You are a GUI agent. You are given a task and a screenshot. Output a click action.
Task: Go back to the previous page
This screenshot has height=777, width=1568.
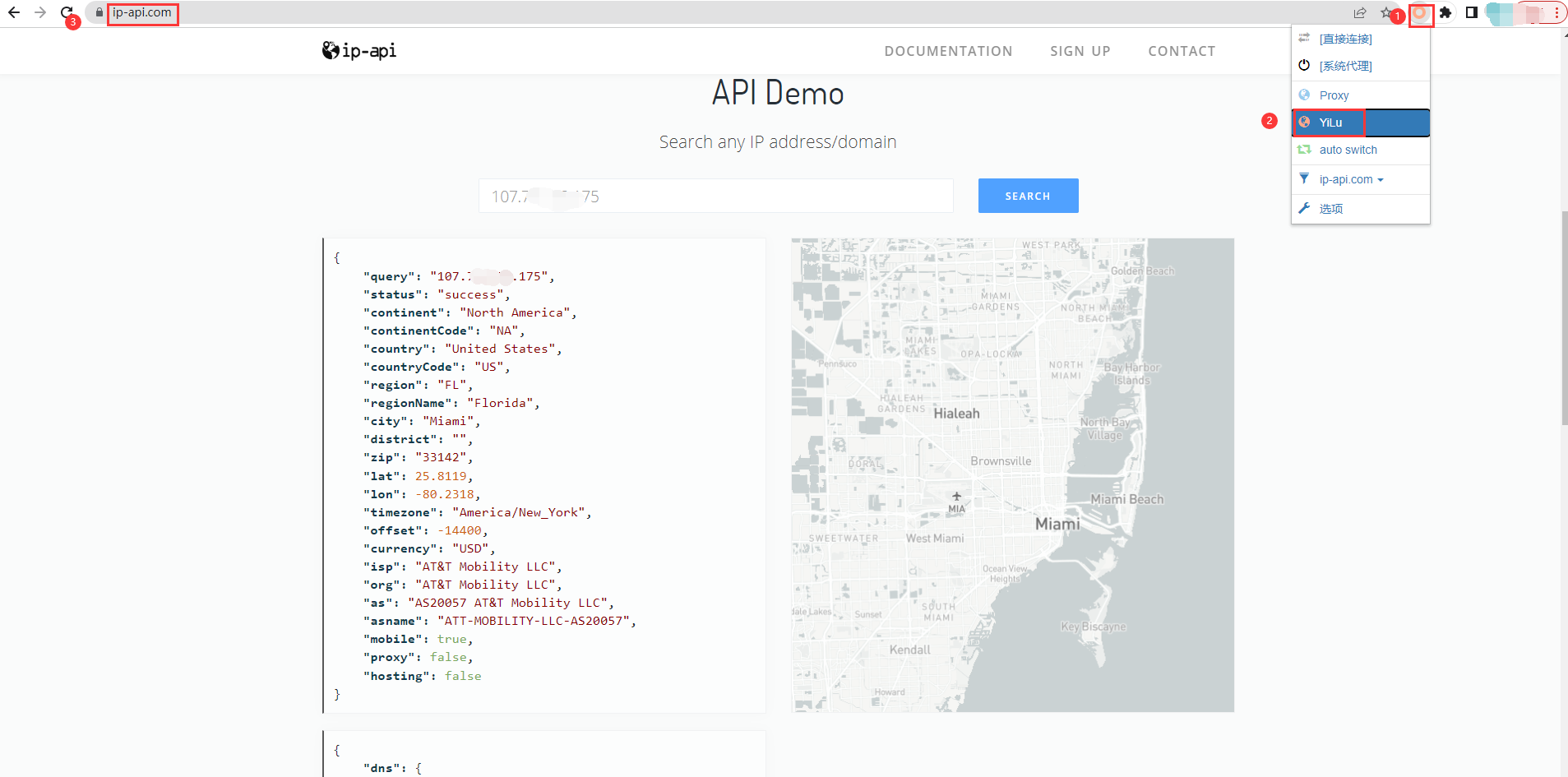tap(14, 12)
